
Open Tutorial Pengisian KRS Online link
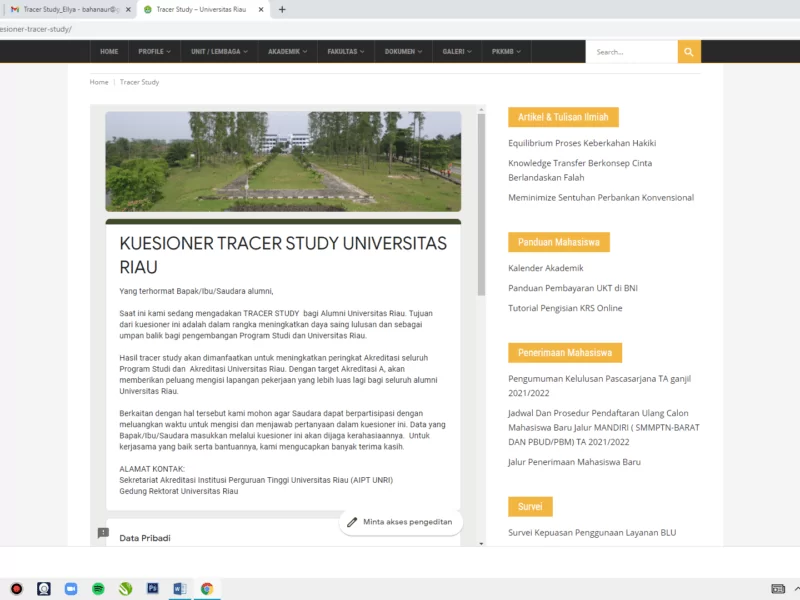click(565, 308)
